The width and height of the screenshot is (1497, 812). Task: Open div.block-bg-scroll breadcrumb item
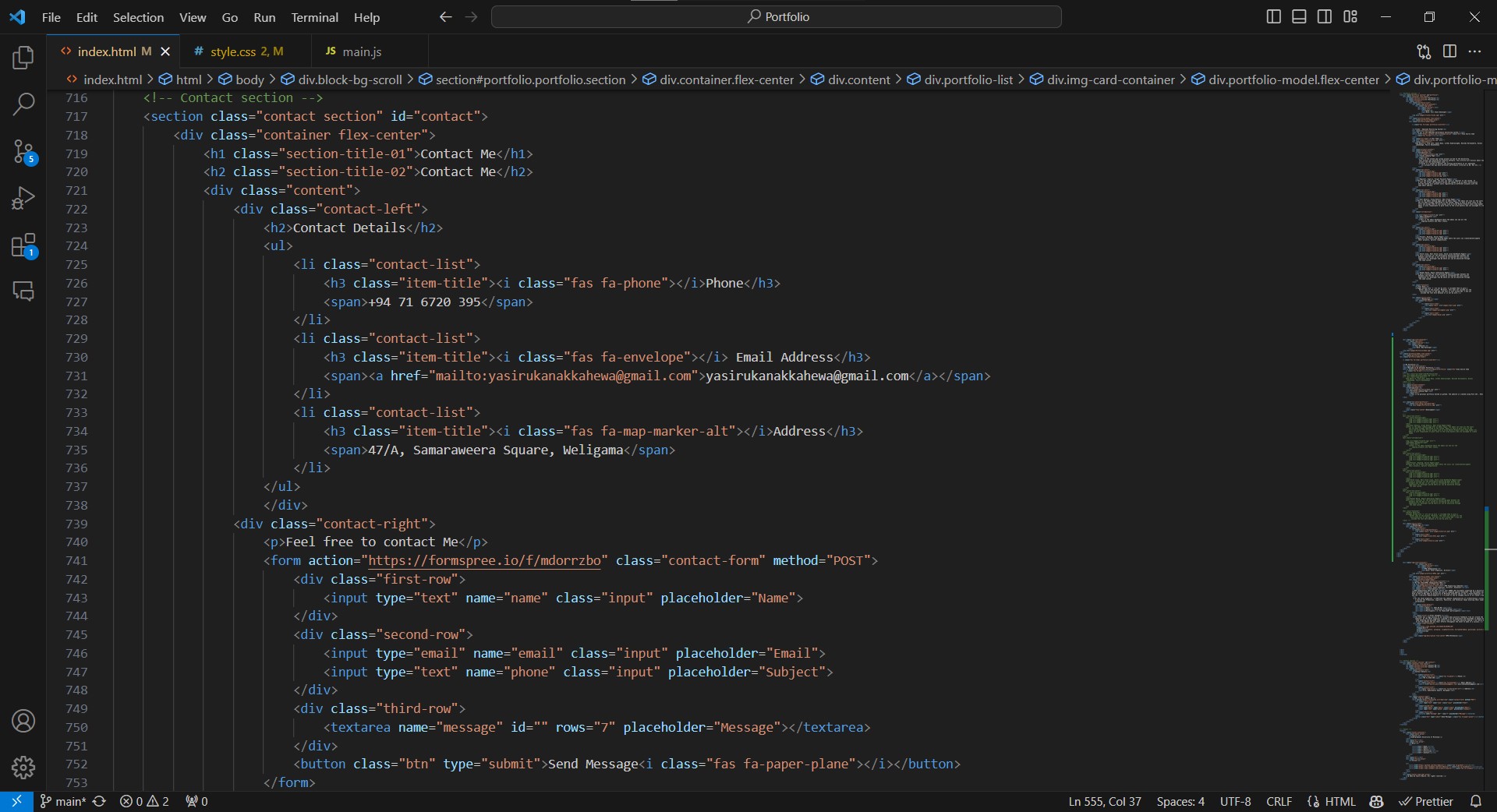point(342,79)
